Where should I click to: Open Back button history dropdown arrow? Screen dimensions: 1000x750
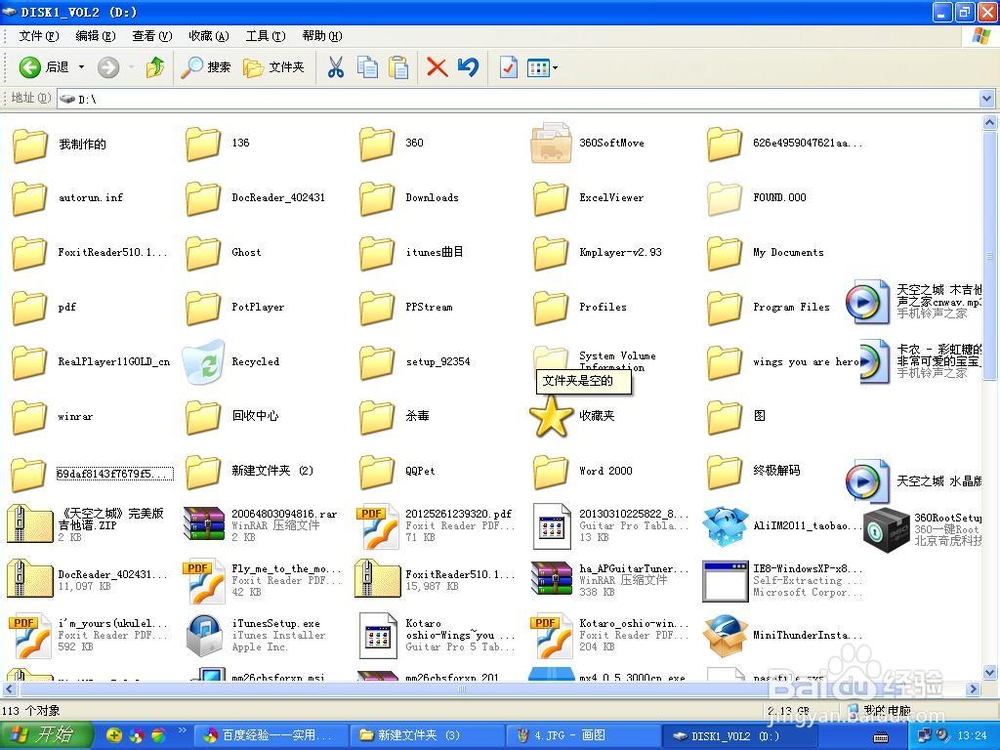81,67
